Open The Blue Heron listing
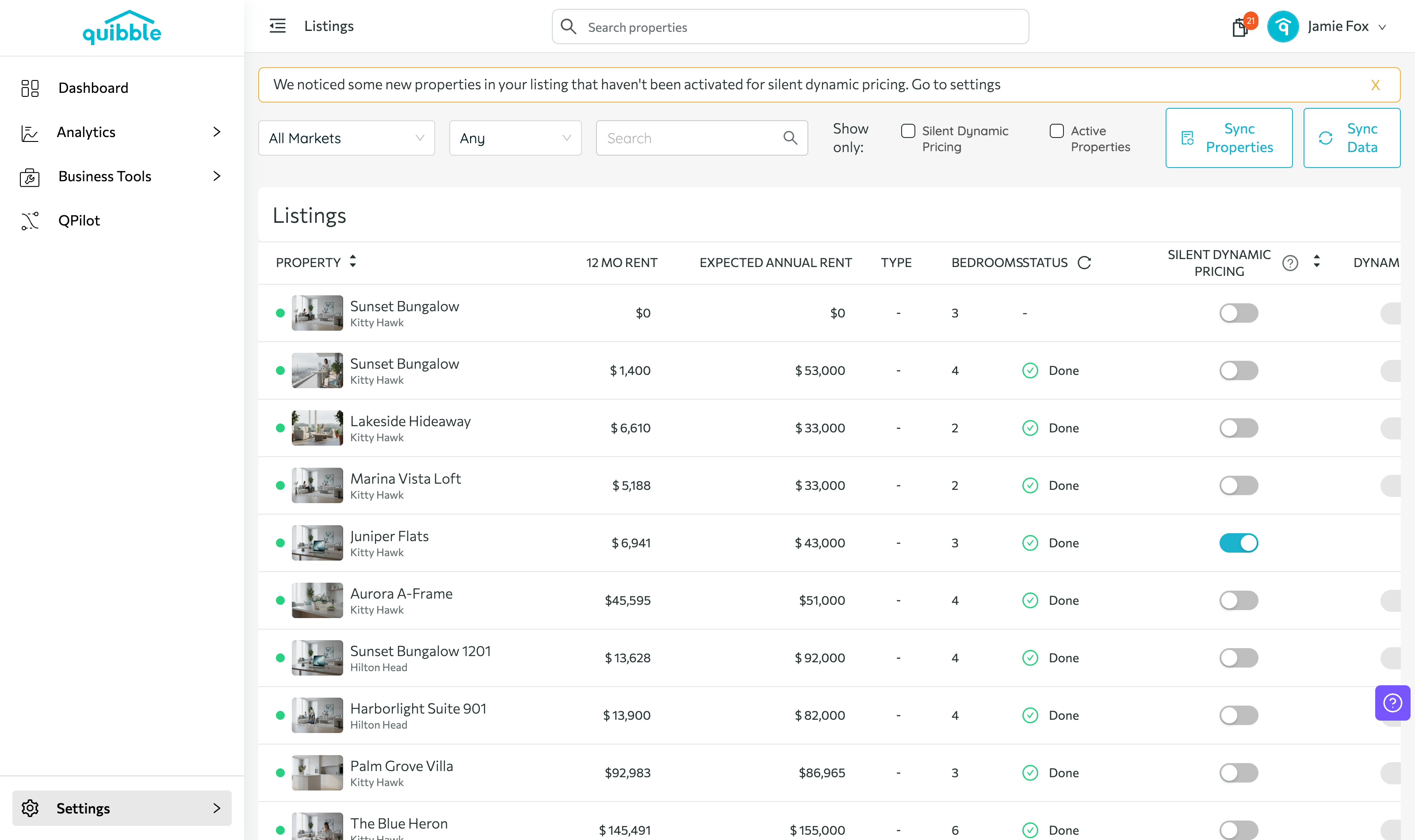The height and width of the screenshot is (840, 1415). coord(398,824)
